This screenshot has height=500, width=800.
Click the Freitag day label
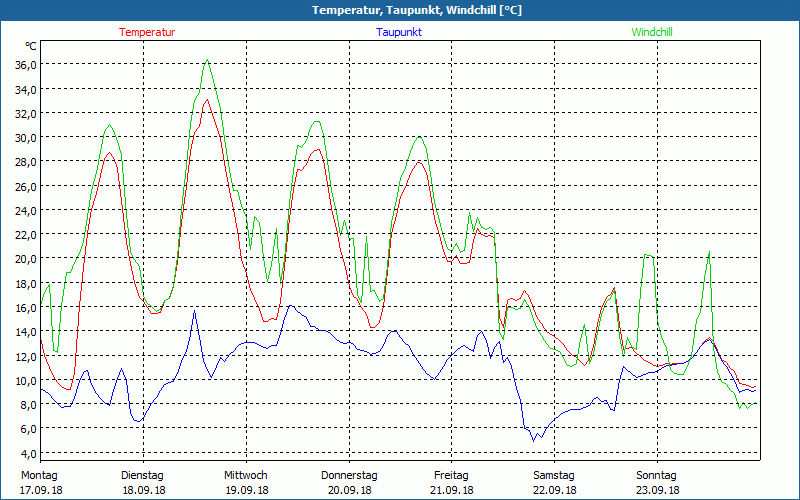[x=452, y=476]
